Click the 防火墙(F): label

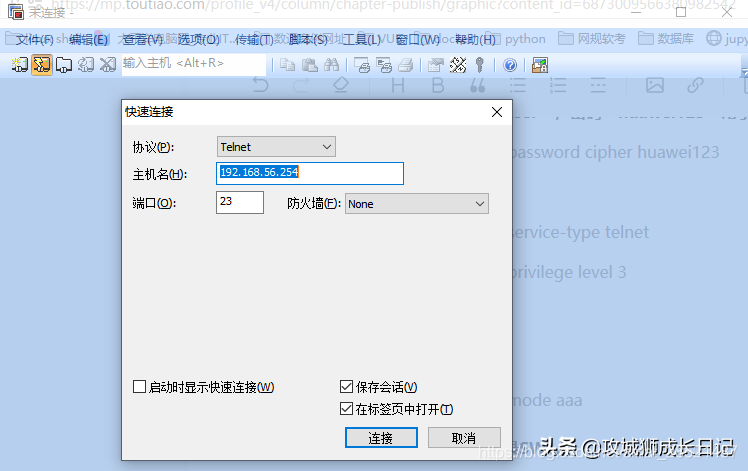pyautogui.click(x=314, y=204)
